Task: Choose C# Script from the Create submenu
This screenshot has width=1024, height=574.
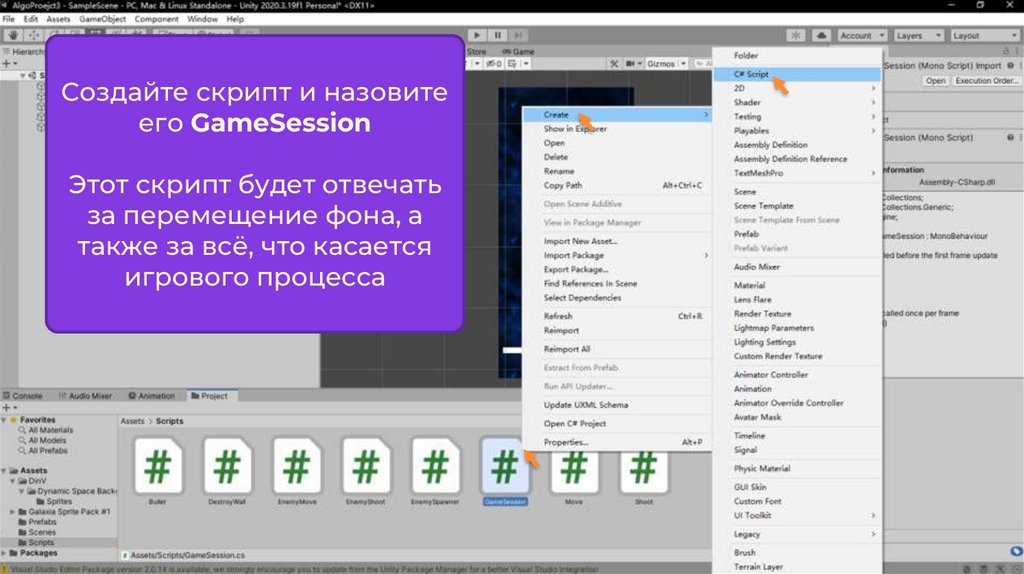Action: point(797,74)
